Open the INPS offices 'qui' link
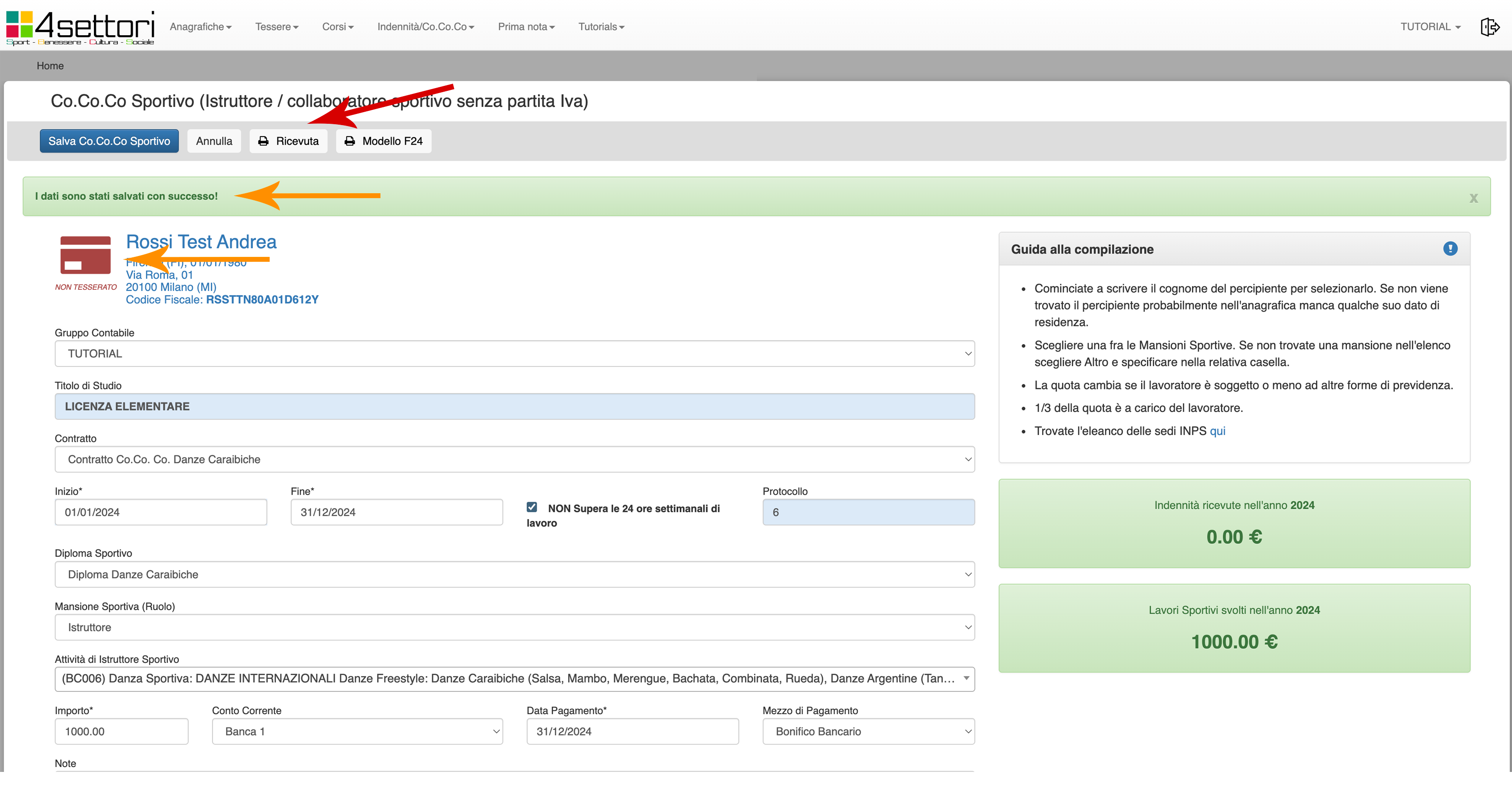Viewport: 1512px width, 812px height. [1217, 431]
